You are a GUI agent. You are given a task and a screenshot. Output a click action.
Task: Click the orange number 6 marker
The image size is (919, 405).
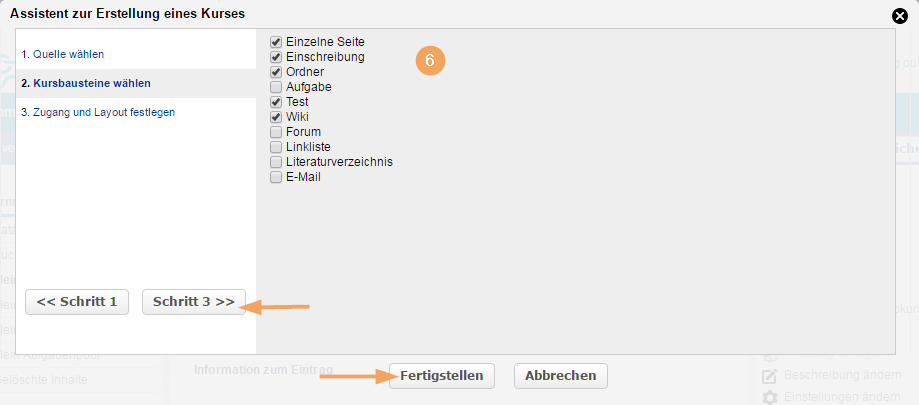[429, 60]
